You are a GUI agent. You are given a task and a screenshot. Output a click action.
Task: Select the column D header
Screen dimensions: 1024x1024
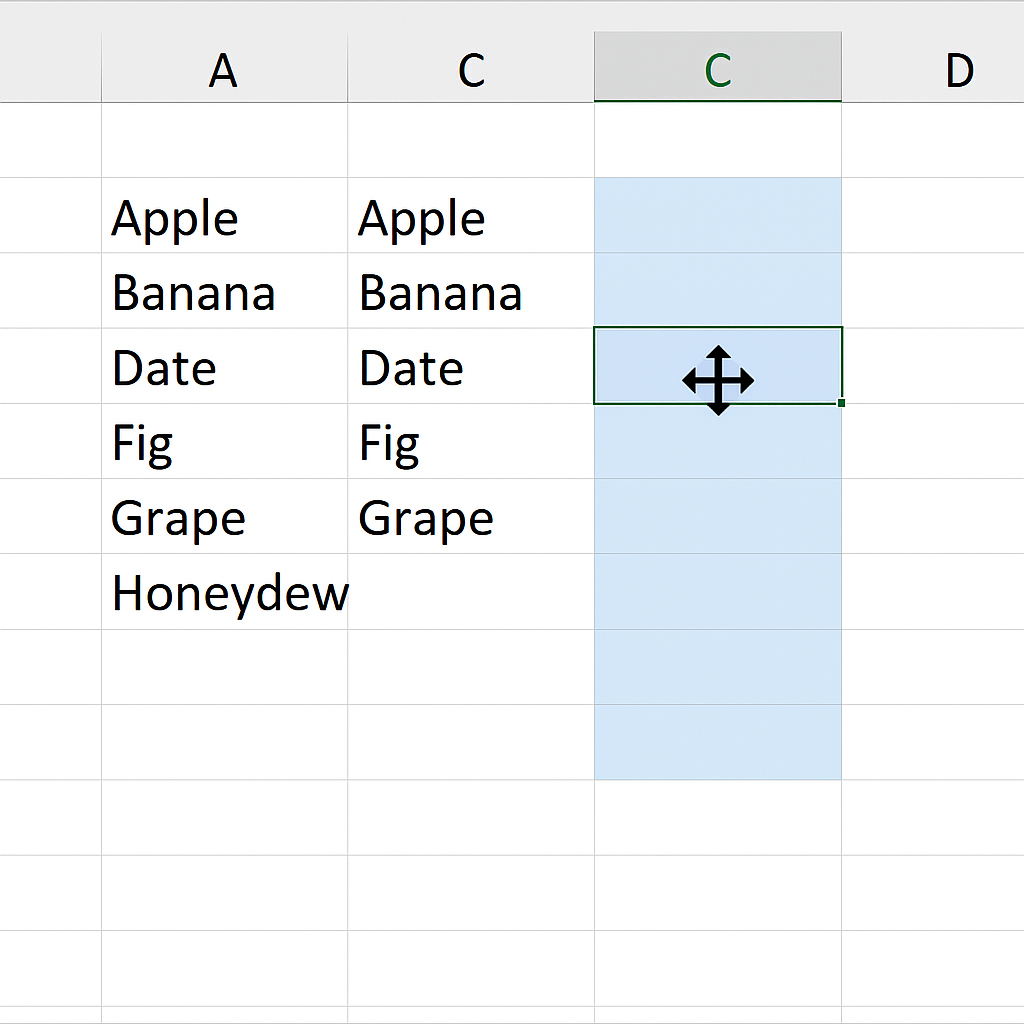[933, 67]
